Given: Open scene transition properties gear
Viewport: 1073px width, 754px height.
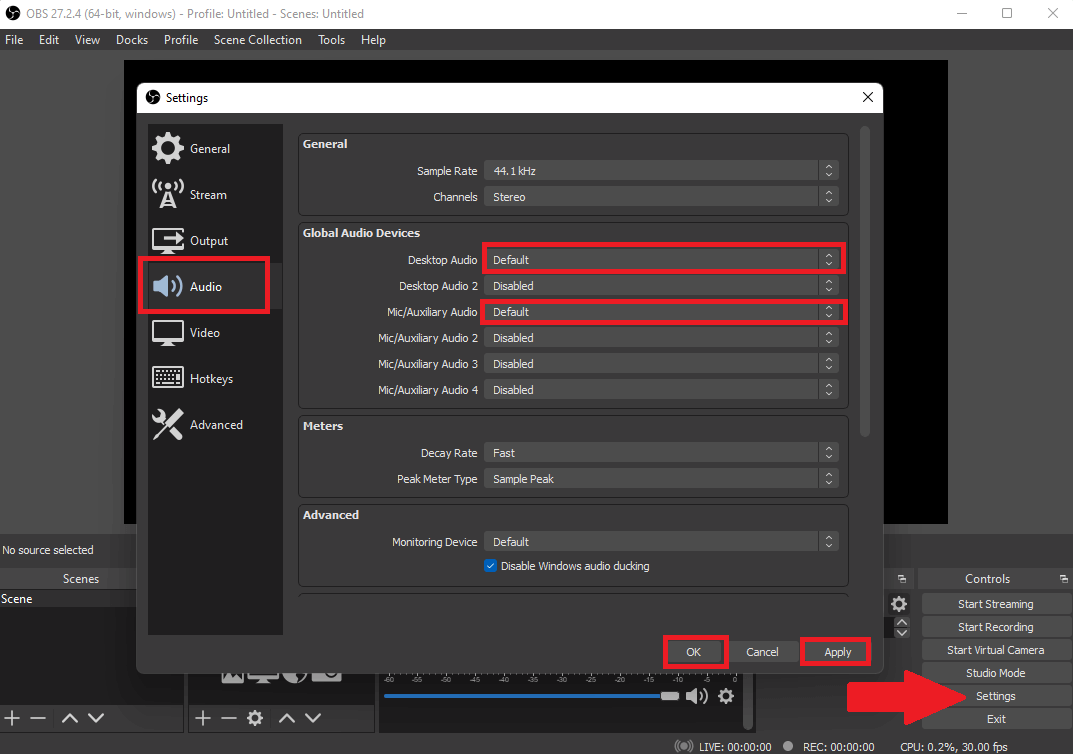Looking at the screenshot, I should pos(899,603).
